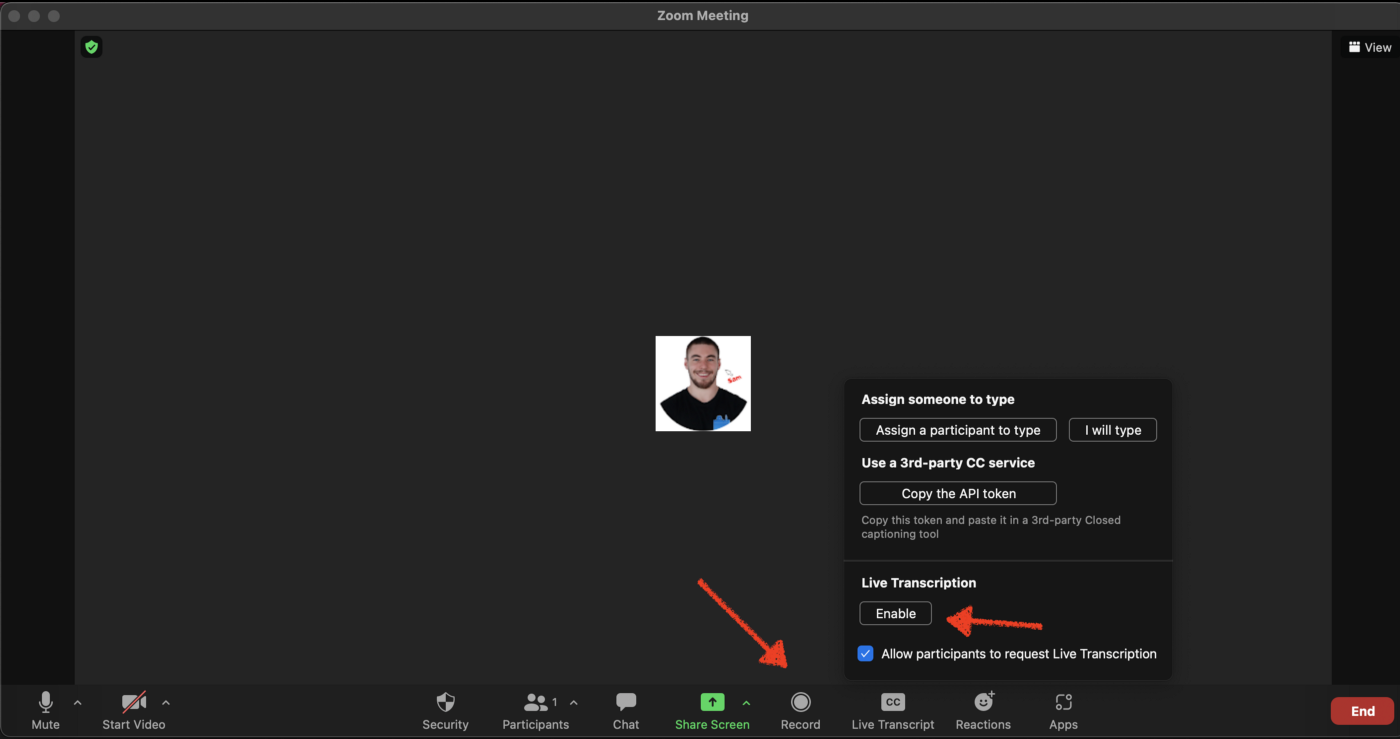Enable Live Transcription
1400x739 pixels.
[x=895, y=614]
